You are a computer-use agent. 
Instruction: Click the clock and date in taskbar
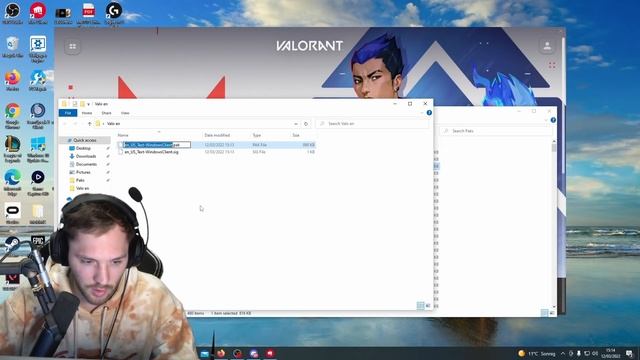click(610, 353)
